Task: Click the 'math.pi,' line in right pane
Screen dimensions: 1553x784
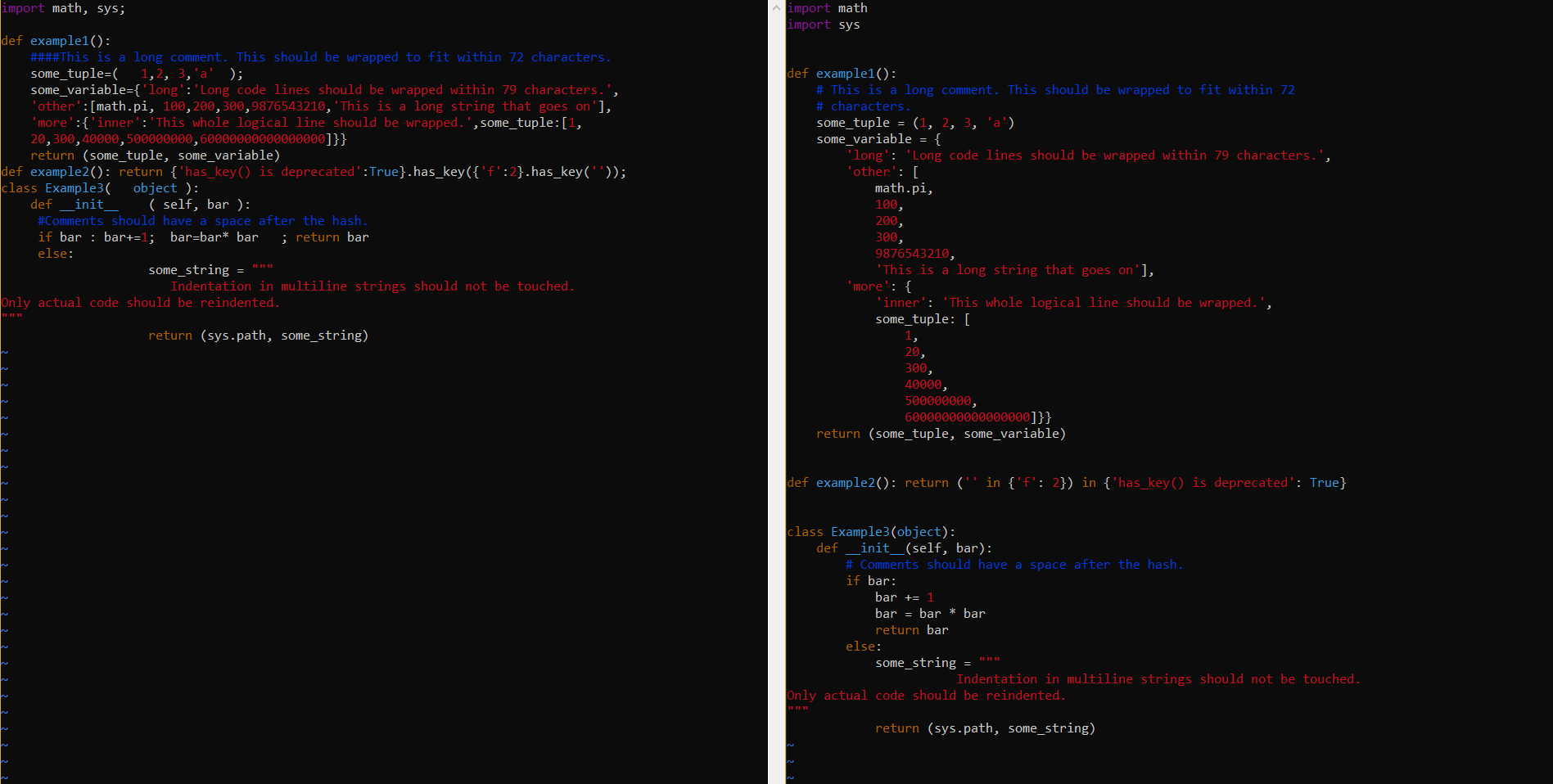Action: pyautogui.click(x=905, y=188)
